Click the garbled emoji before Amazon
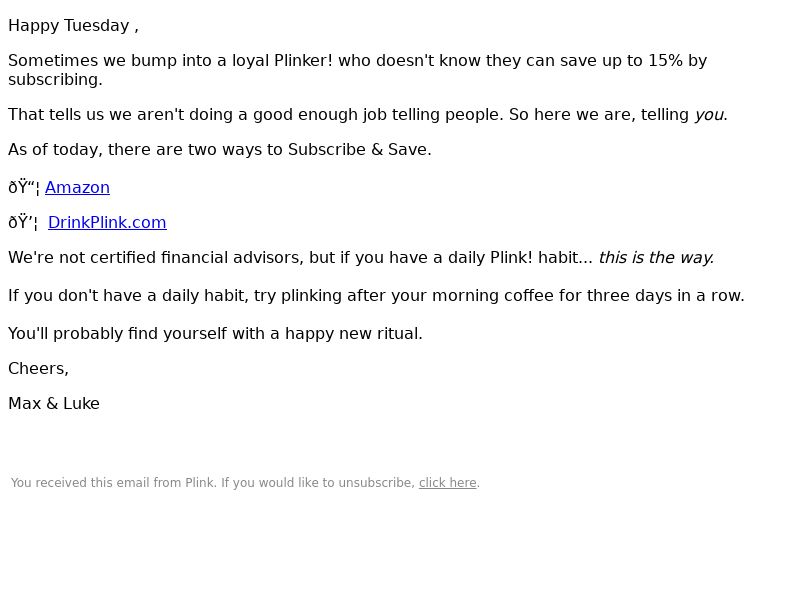Viewport: 800px width, 600px height. pyautogui.click(x=24, y=188)
